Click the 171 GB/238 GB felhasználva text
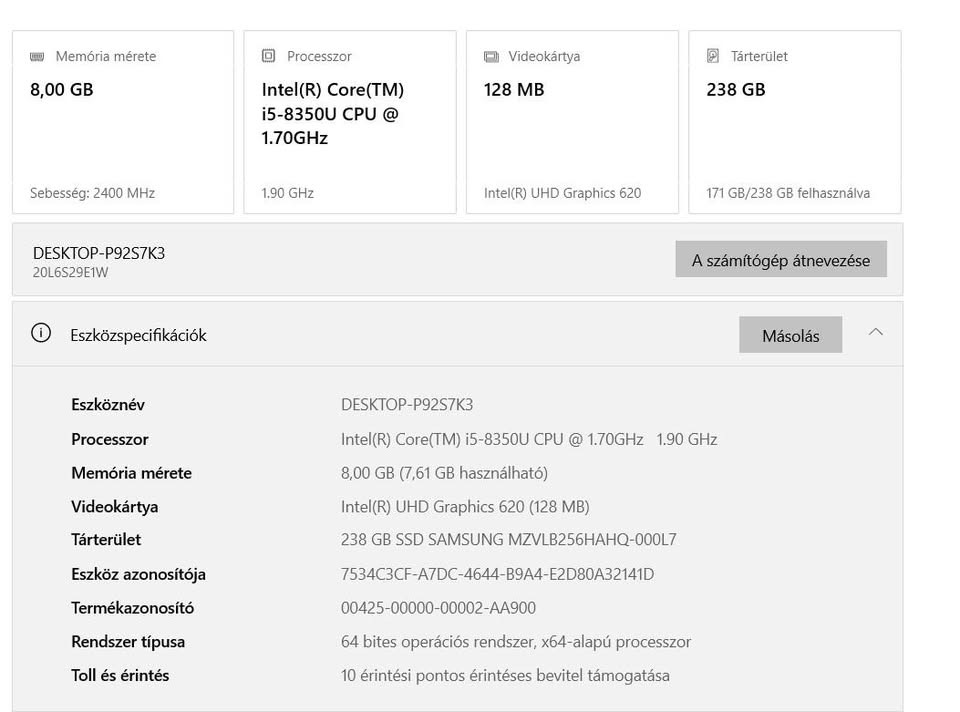Screen dimensions: 960x712 pyautogui.click(x=788, y=193)
